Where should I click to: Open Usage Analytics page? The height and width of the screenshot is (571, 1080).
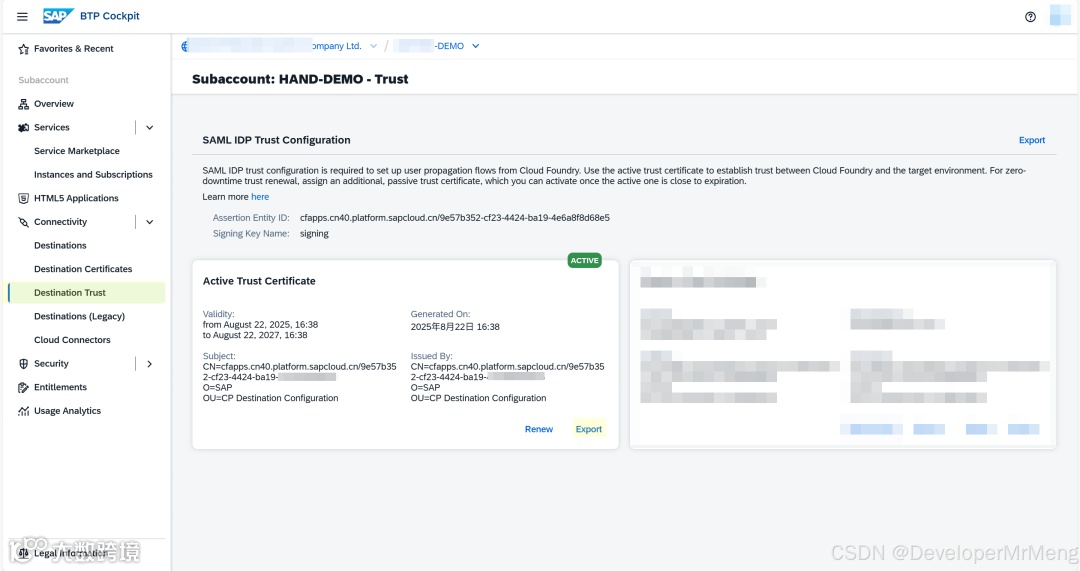pos(67,411)
